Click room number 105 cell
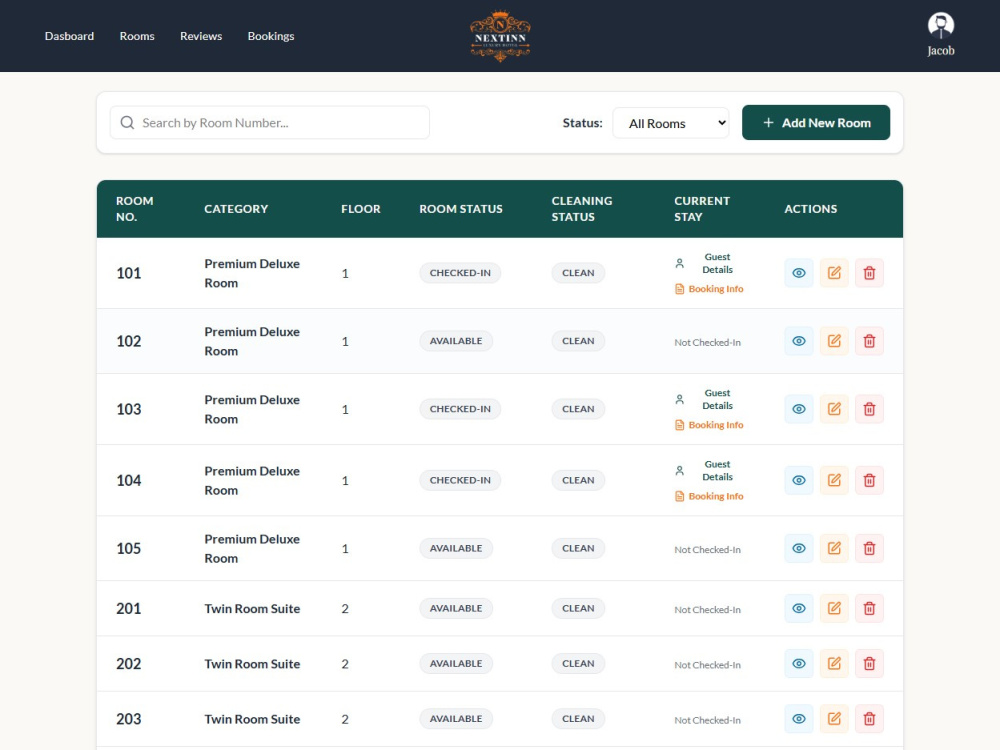The height and width of the screenshot is (750, 1000). click(128, 548)
